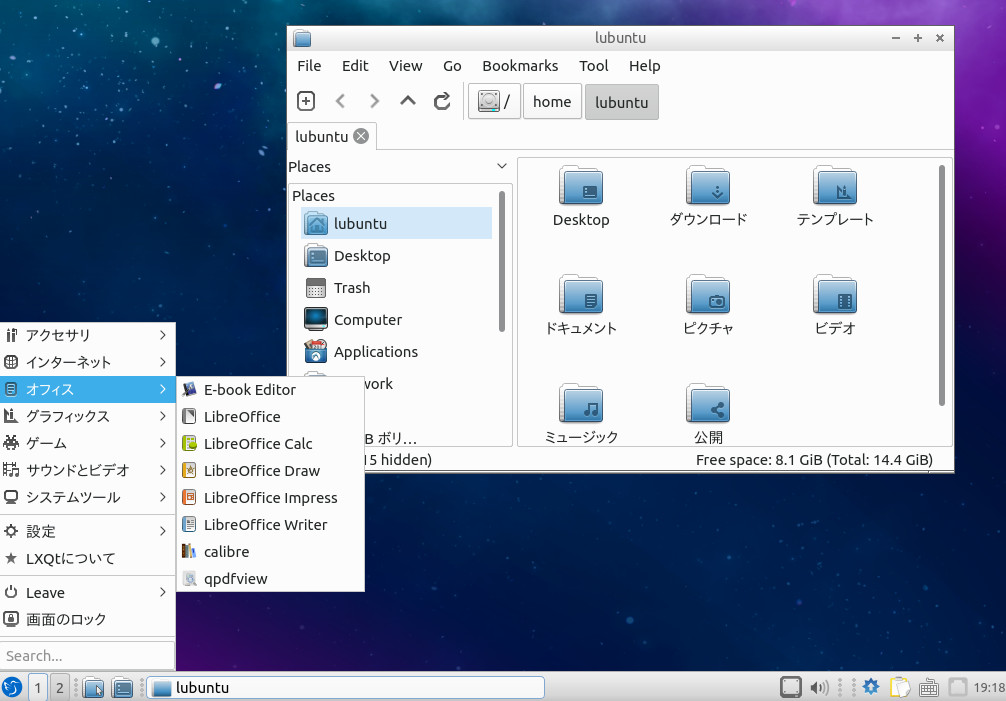Select Applications in Places sidebar
The image size is (1006, 701).
click(x=396, y=351)
